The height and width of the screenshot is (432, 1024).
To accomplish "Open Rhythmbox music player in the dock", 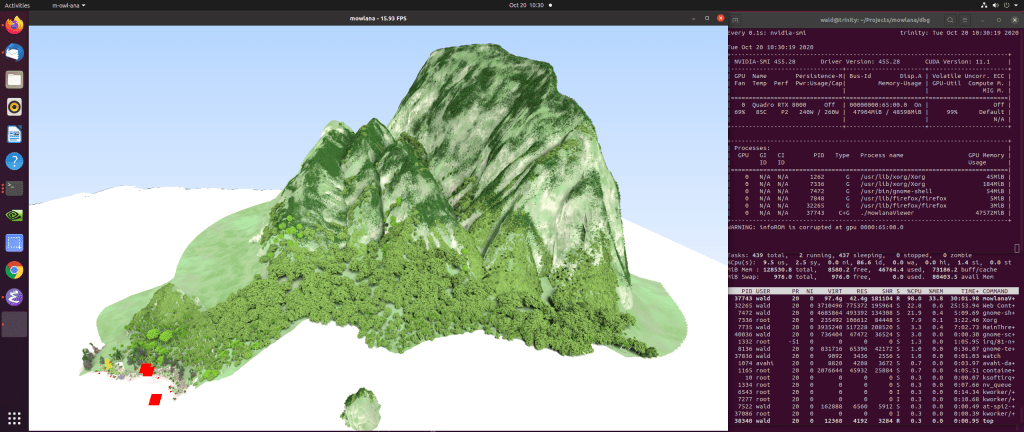I will click(x=14, y=107).
